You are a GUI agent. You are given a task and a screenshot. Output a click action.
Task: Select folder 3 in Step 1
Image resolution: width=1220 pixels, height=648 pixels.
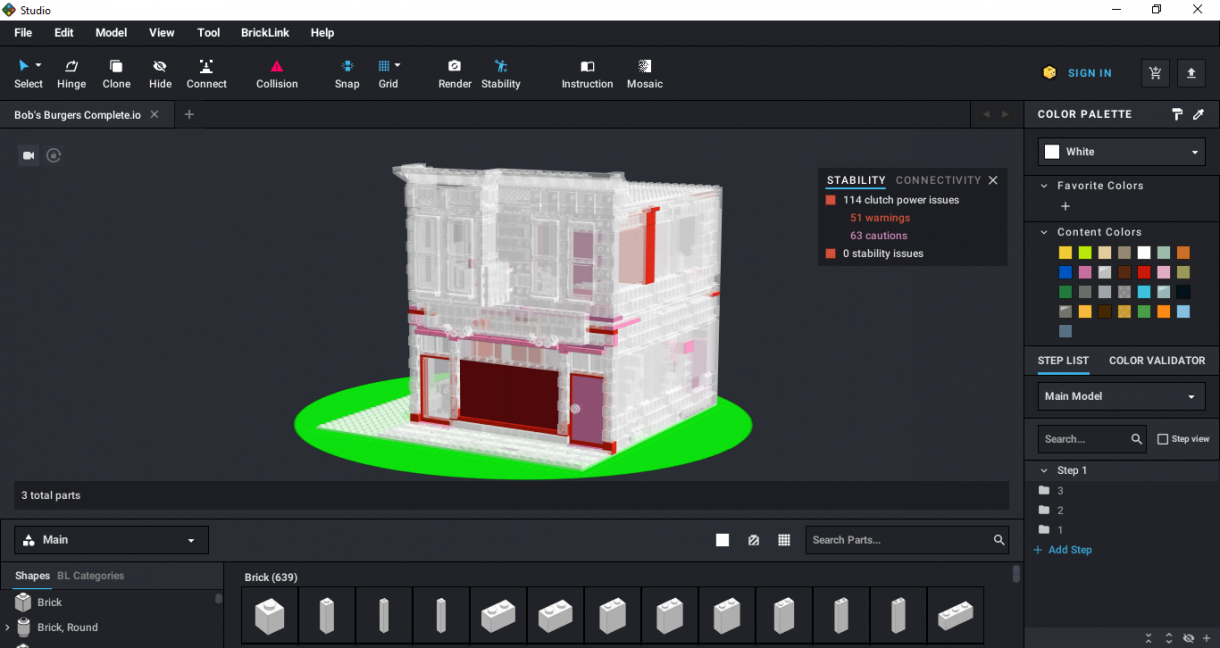tap(1051, 491)
